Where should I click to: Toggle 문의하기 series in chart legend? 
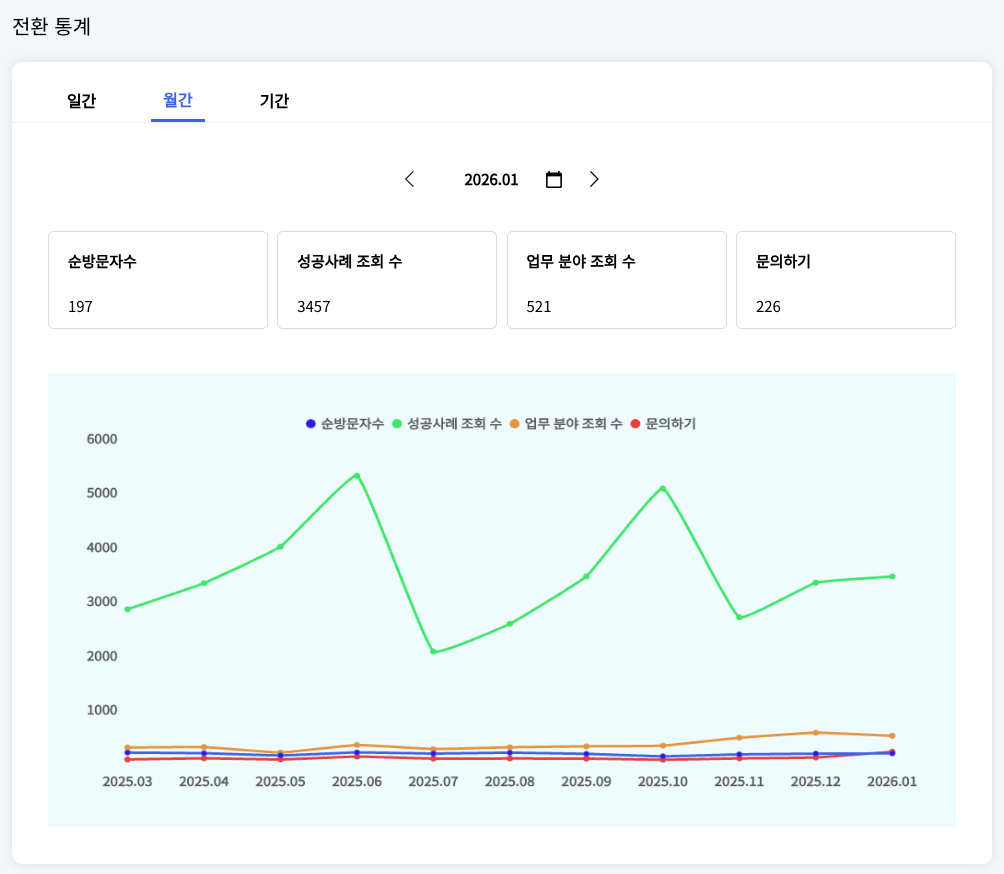pyautogui.click(x=664, y=424)
